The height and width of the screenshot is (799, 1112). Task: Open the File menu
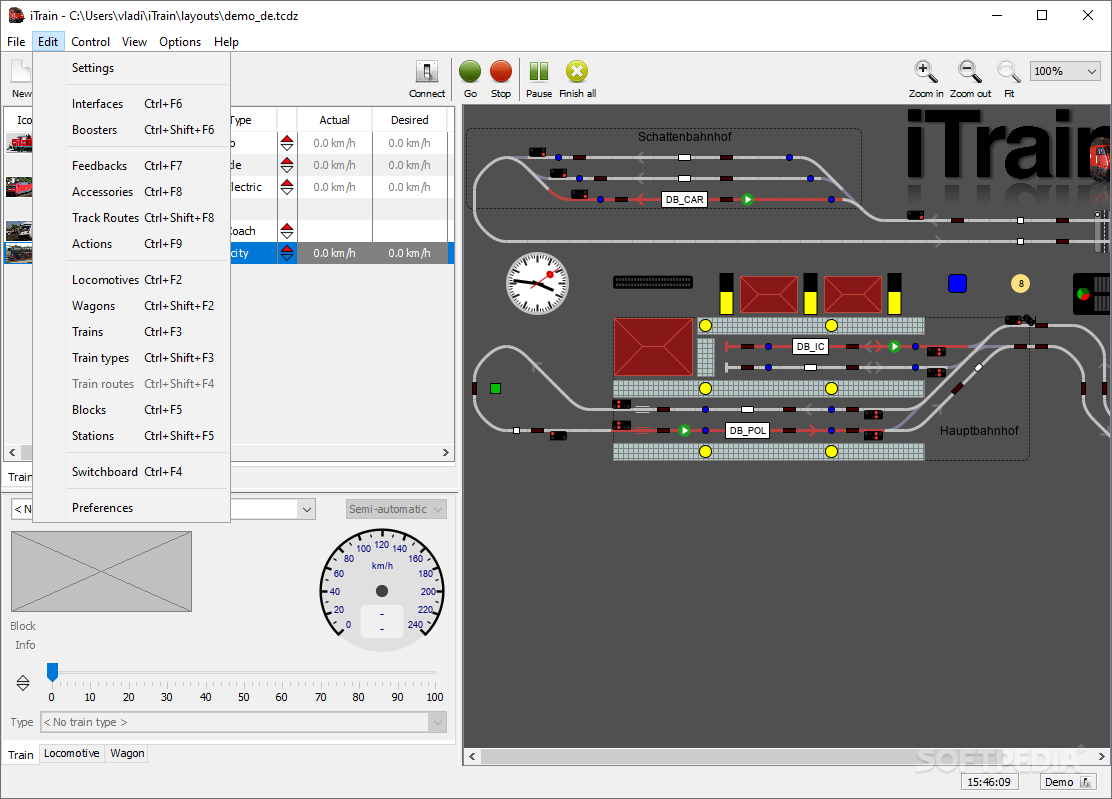16,42
